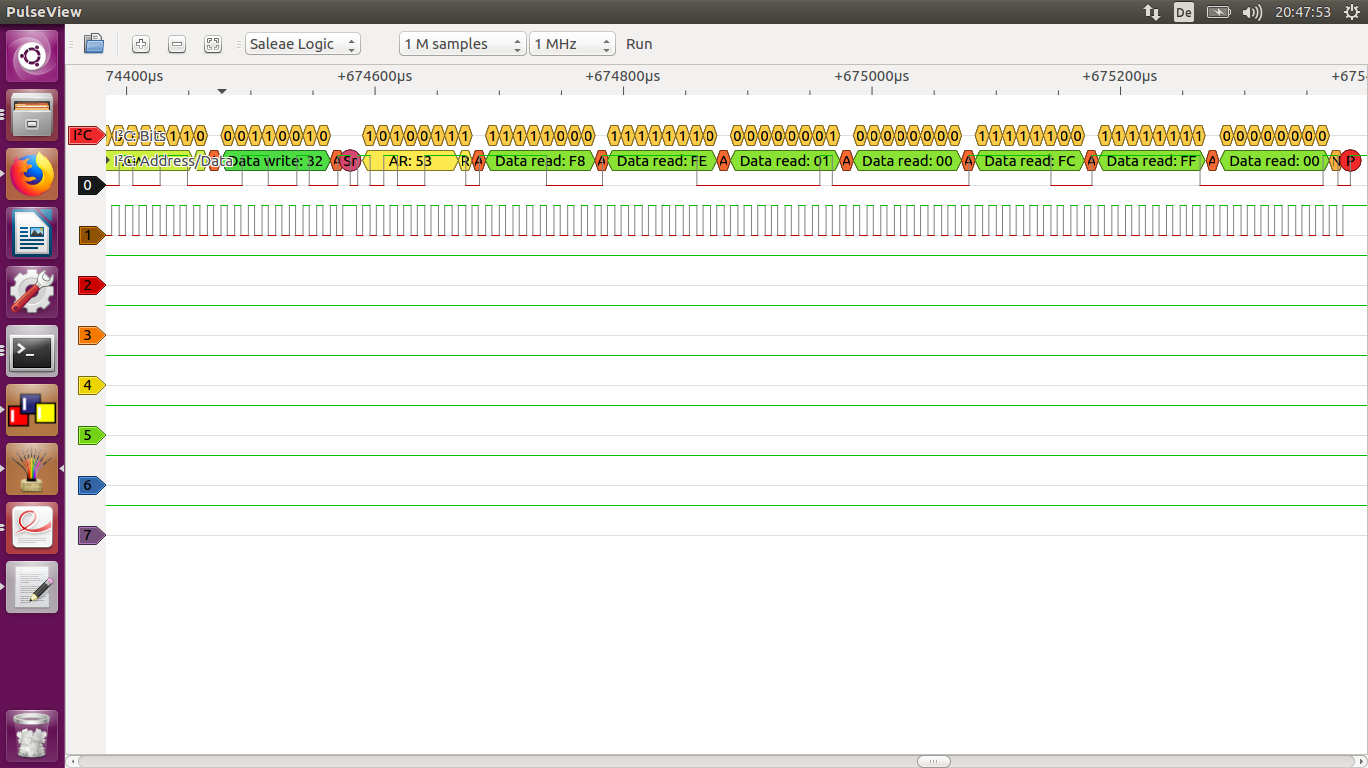Change the 1 MHz sample rate dropdown
Viewport: 1368px width, 768px height.
(x=572, y=44)
